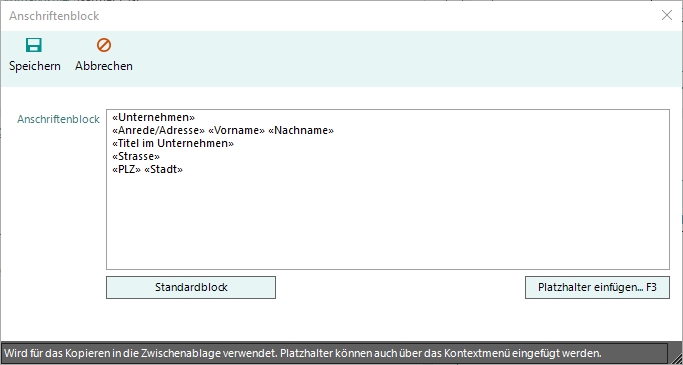
Task: Click the «Strasse» placeholder
Action: 136,156
